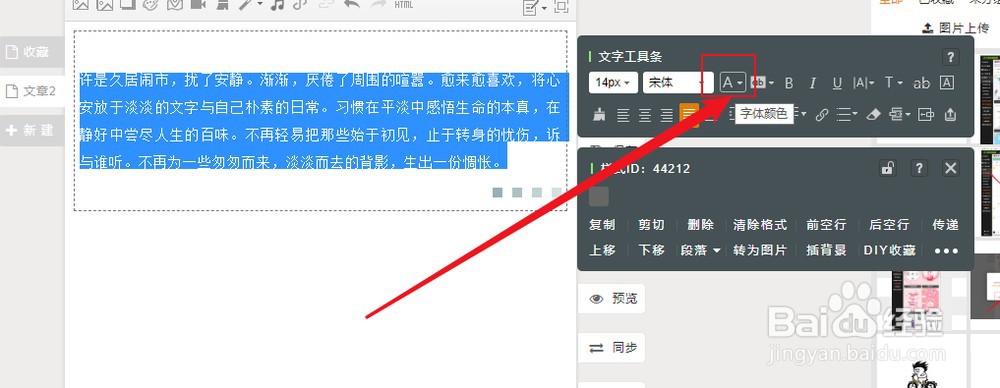Image resolution: width=1000 pixels, height=388 pixels.
Task: Click 后空行 to add line after
Action: tap(889, 225)
